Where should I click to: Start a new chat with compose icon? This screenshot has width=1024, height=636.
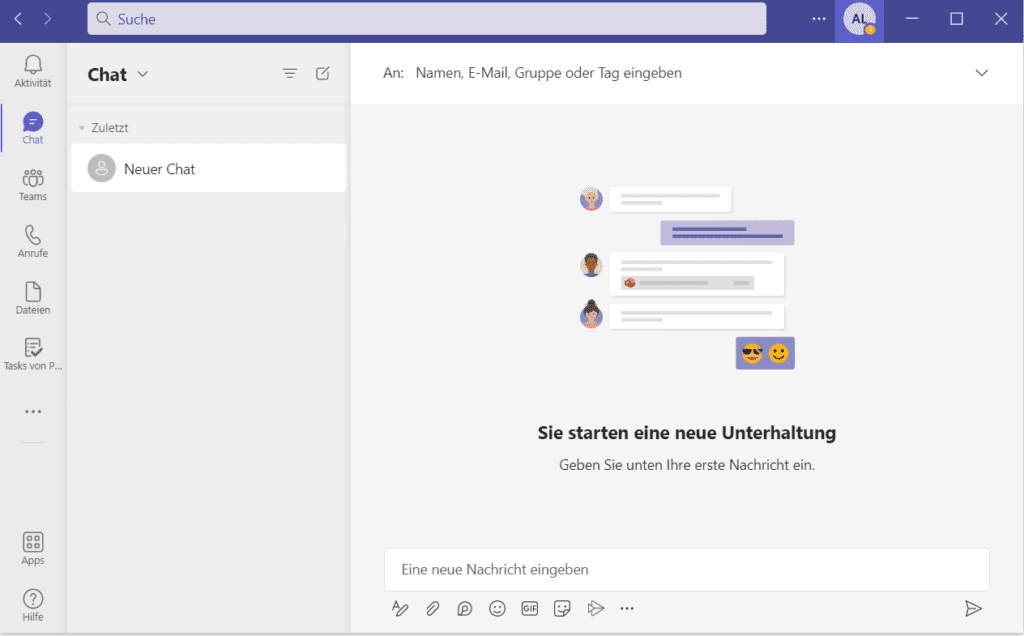pos(322,73)
